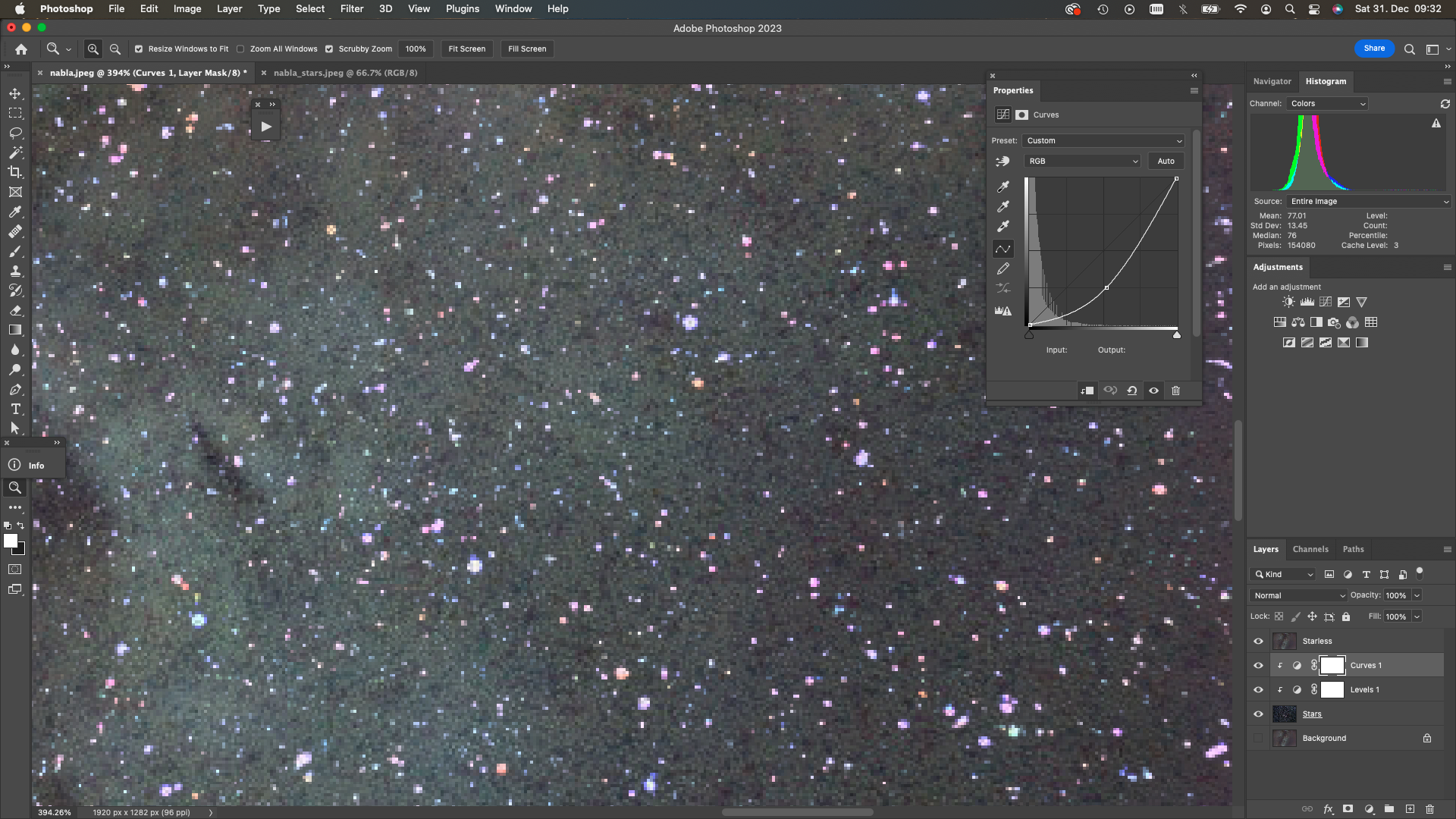The image size is (1456, 819).
Task: Show the Background layer visibility
Action: point(1258,739)
